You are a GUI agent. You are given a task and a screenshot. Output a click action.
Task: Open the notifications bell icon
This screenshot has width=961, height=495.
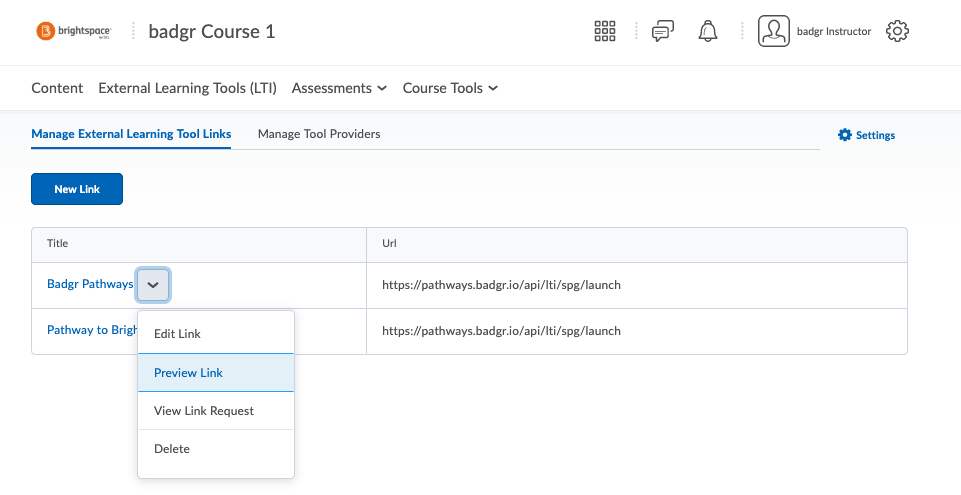[708, 31]
